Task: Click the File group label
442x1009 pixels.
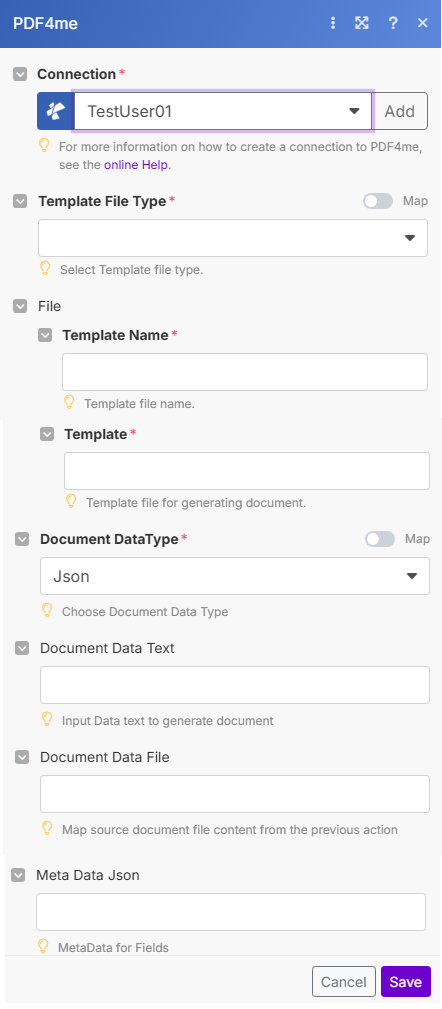Action: 50,306
